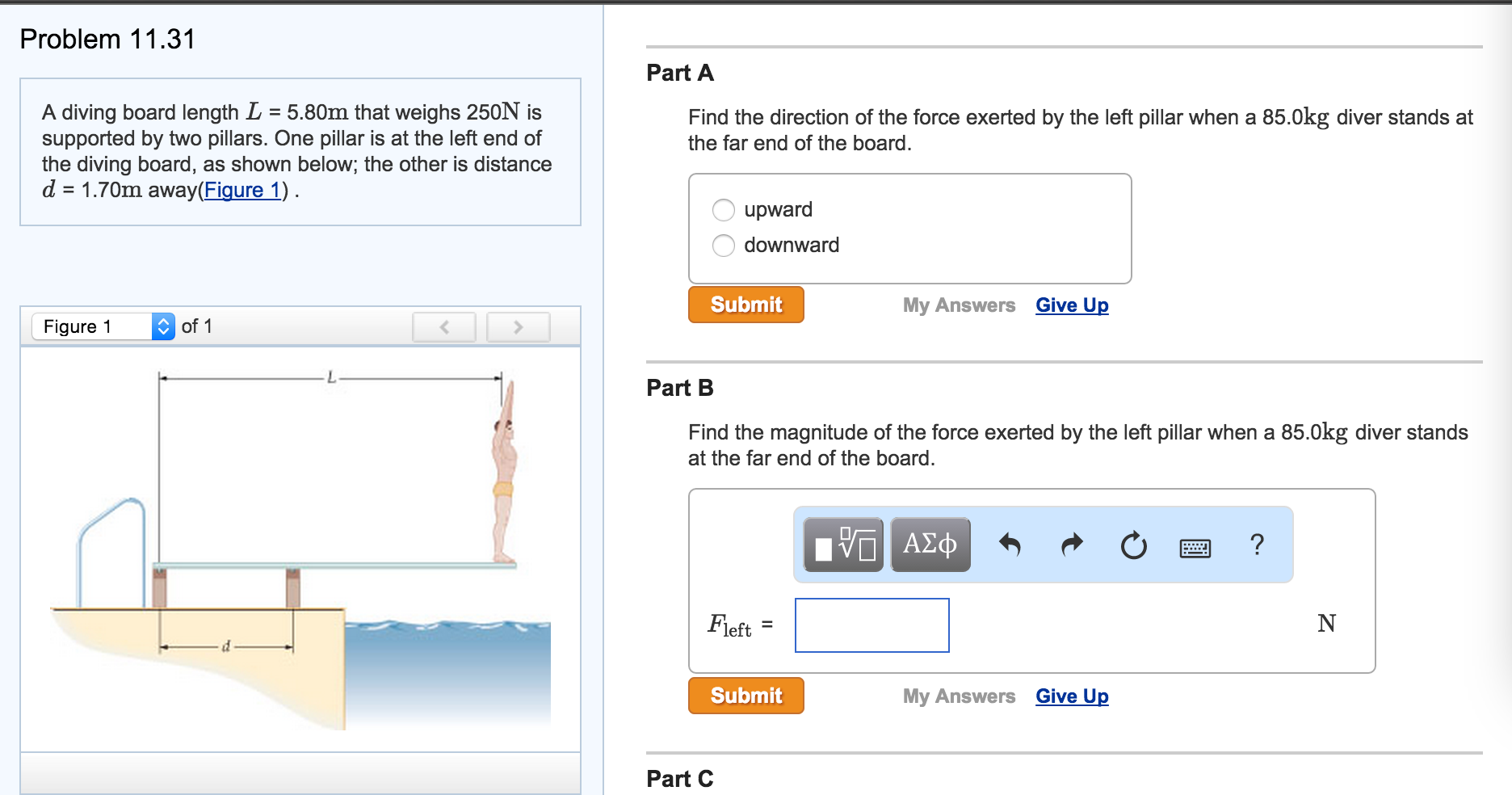
Task: Submit the Part A answer
Action: click(745, 305)
